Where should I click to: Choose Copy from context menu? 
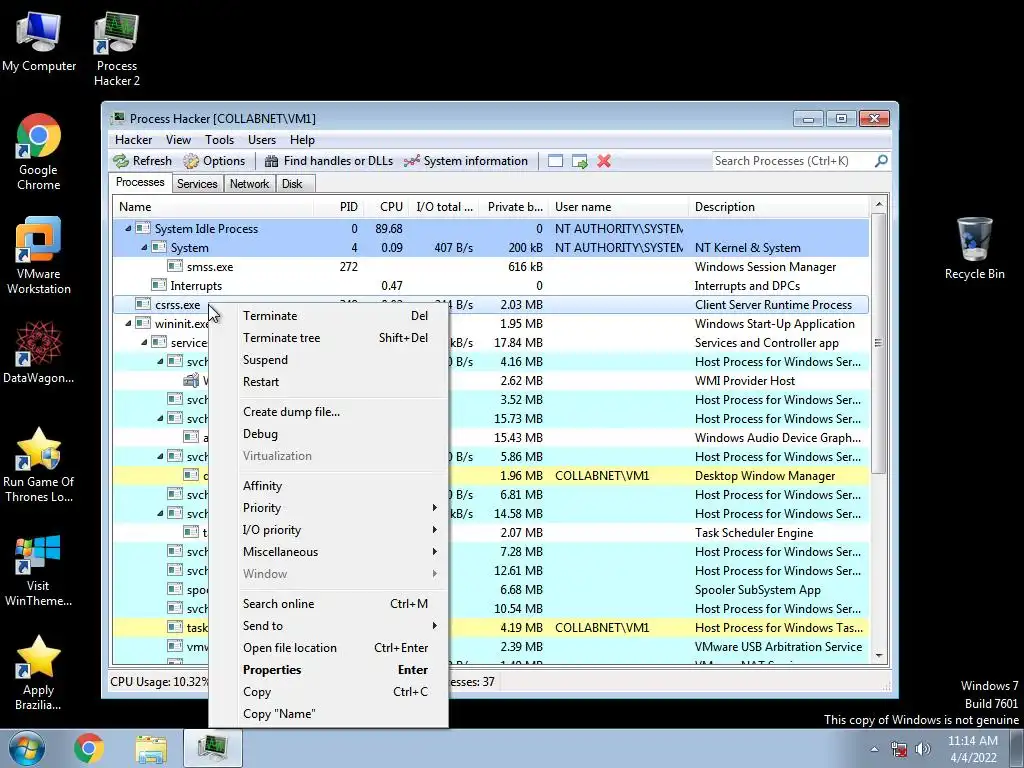tap(338, 692)
